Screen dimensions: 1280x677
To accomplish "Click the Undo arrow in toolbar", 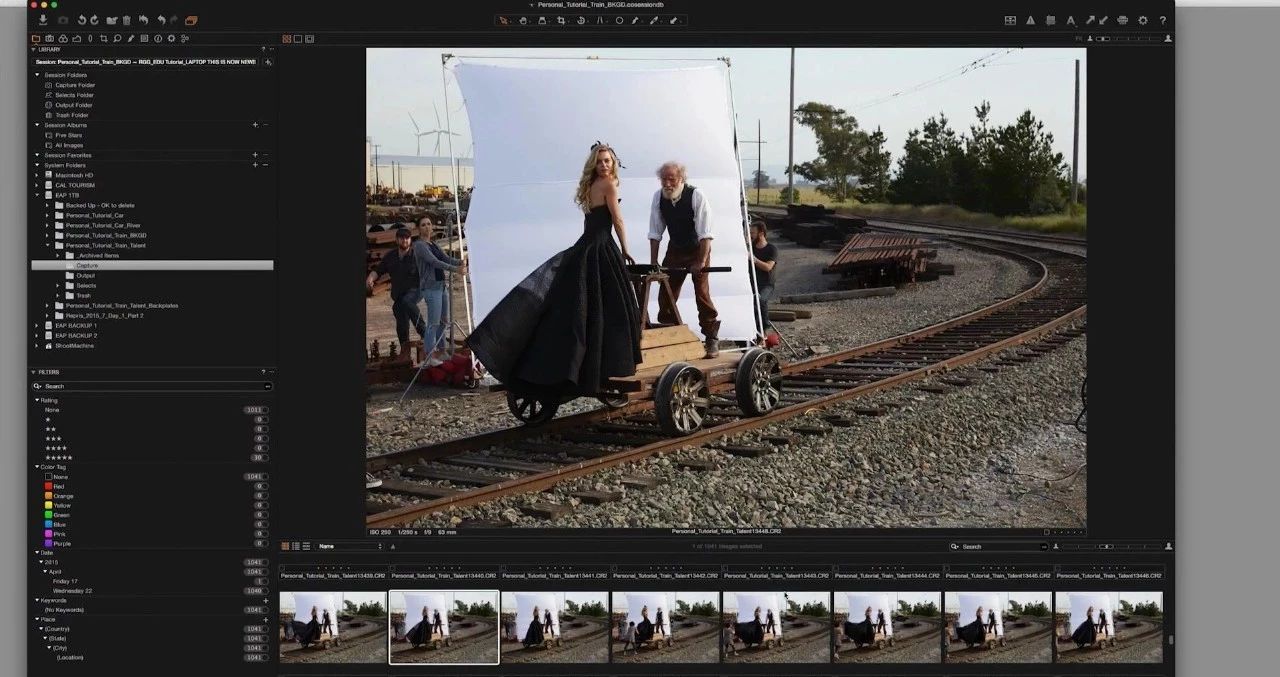I will [162, 20].
